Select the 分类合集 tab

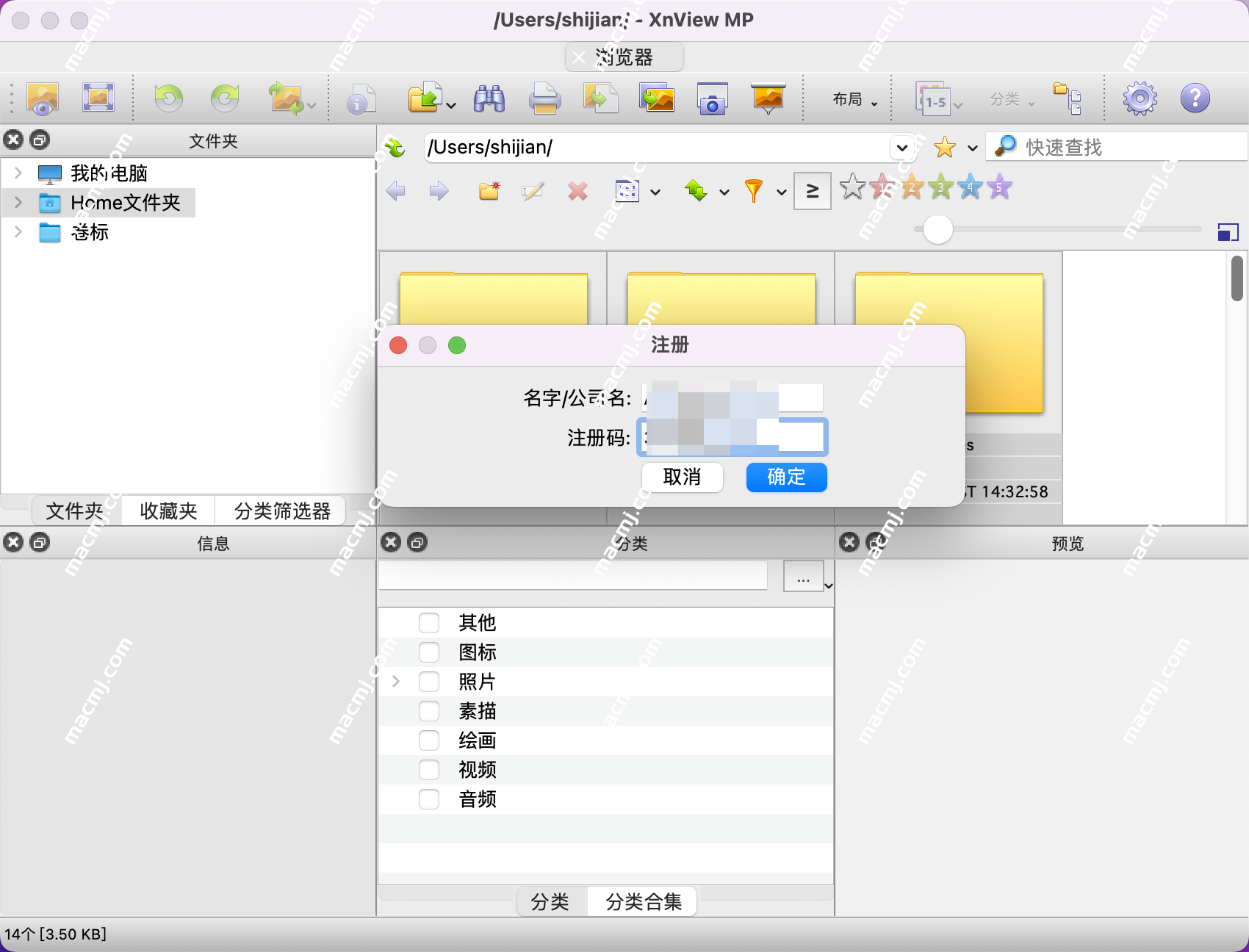click(x=644, y=901)
